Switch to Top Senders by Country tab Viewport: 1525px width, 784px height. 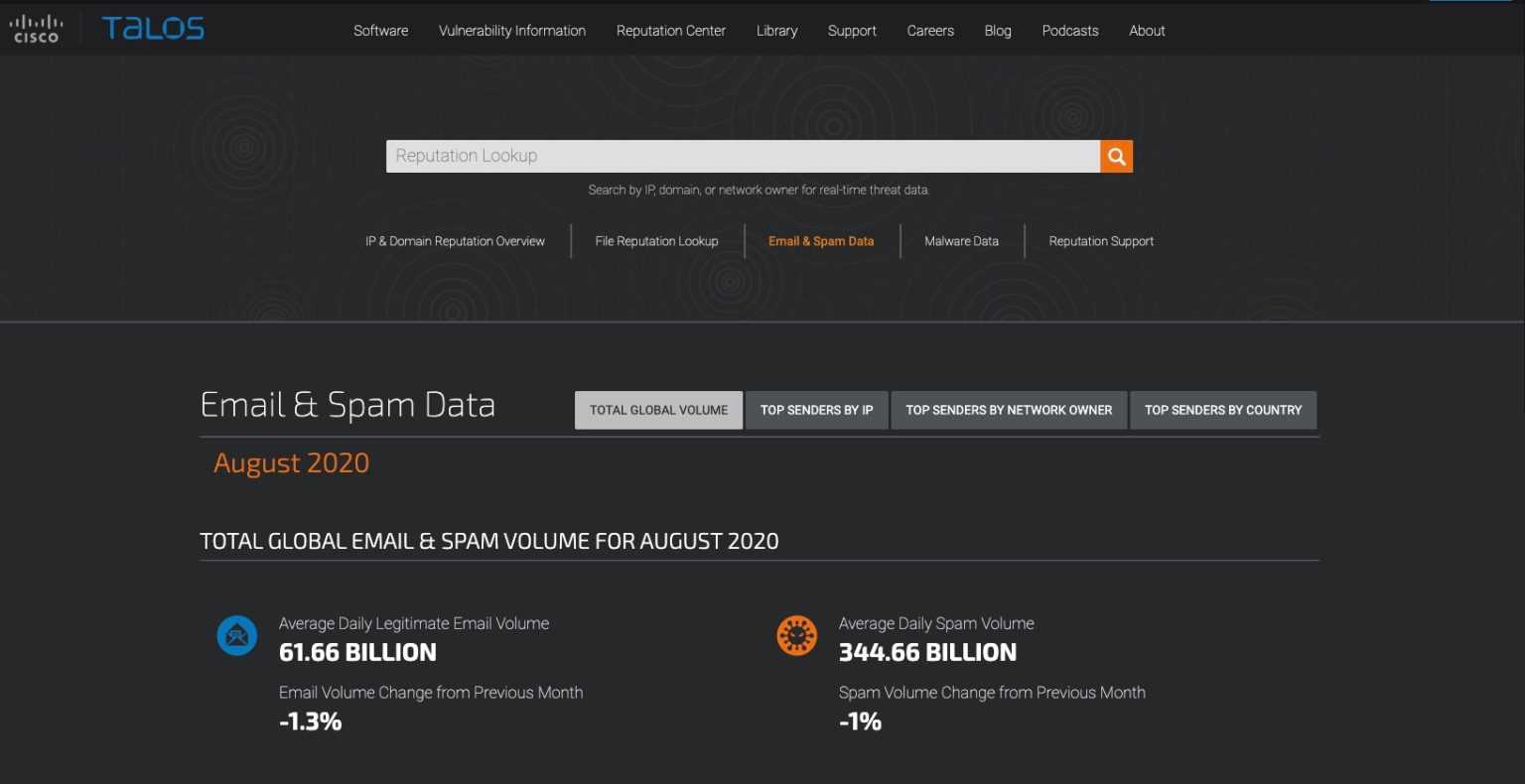1223,410
